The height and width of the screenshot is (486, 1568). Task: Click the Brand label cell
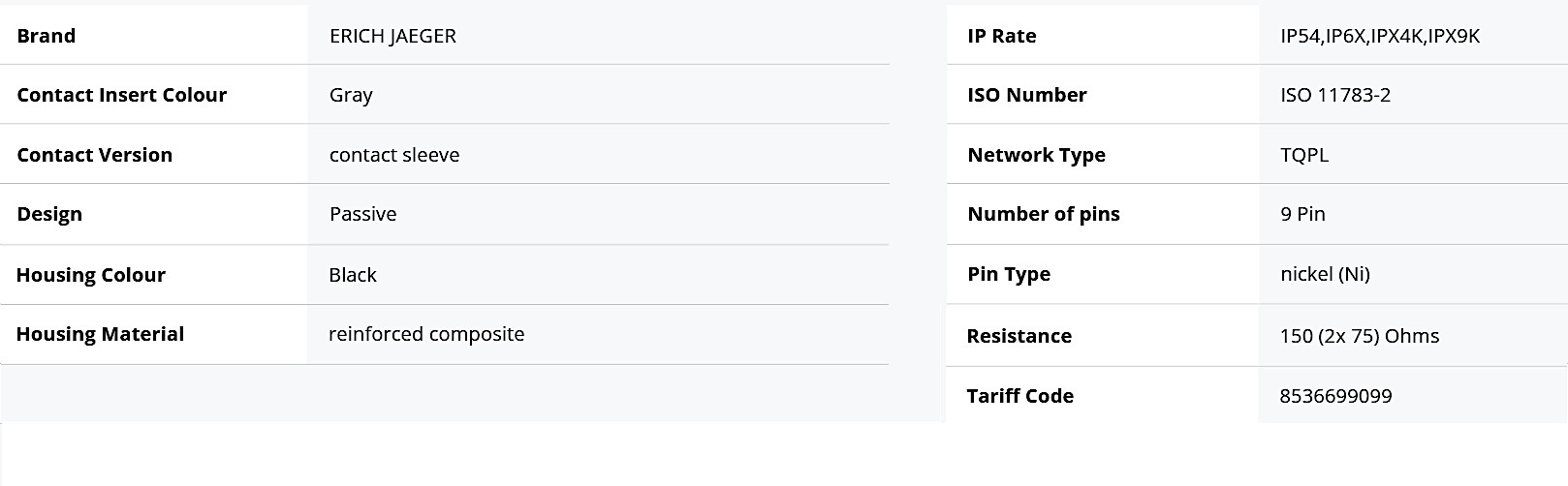click(46, 36)
